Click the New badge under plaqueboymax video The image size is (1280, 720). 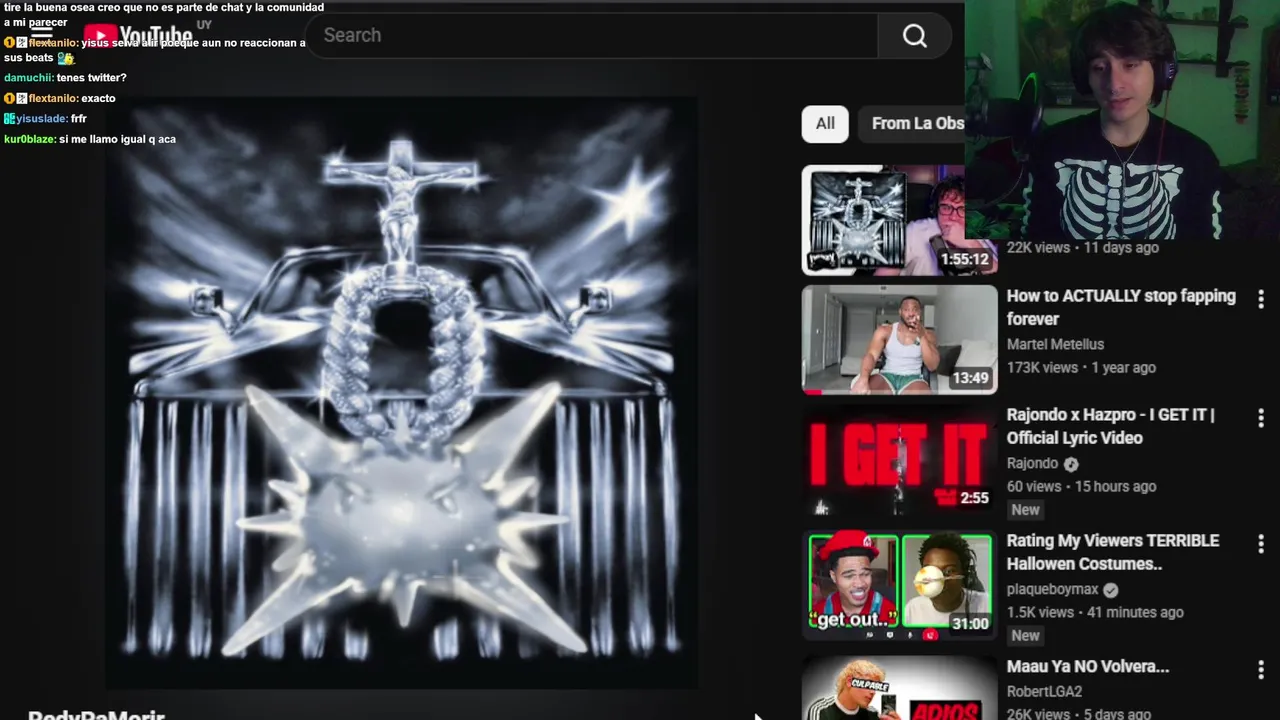pos(1025,636)
